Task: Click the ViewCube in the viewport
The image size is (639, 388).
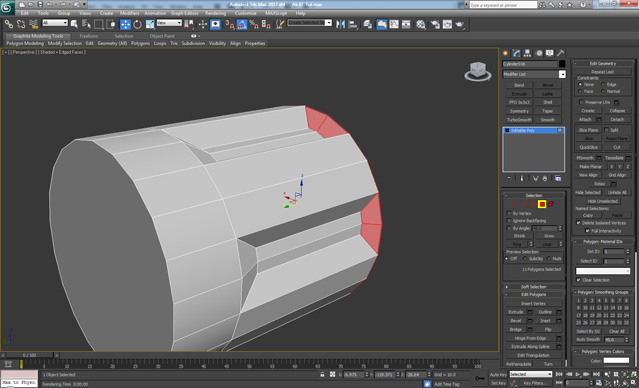Action: tap(478, 71)
